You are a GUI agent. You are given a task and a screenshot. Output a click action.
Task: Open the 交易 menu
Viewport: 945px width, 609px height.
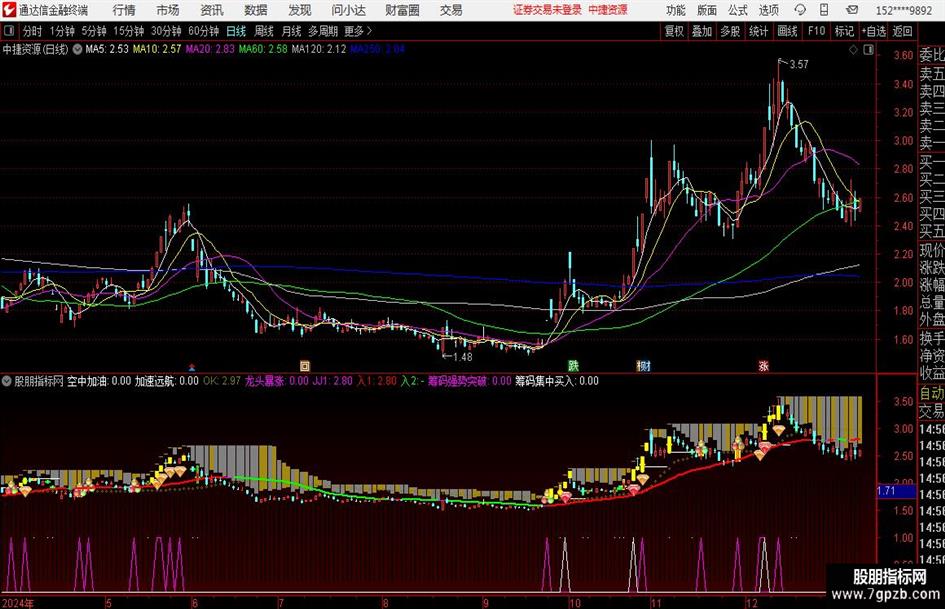pos(451,10)
